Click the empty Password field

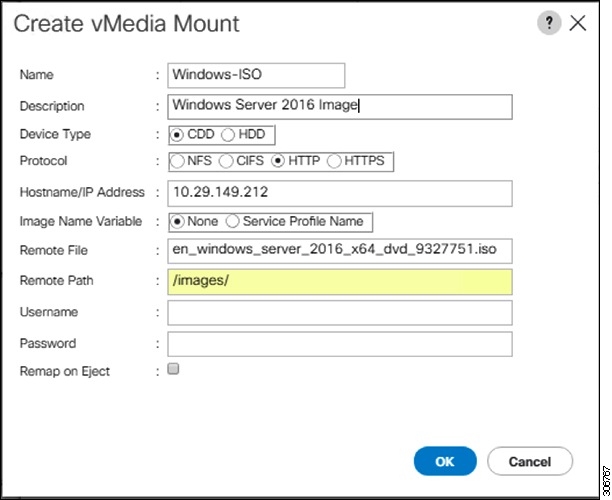tap(340, 343)
